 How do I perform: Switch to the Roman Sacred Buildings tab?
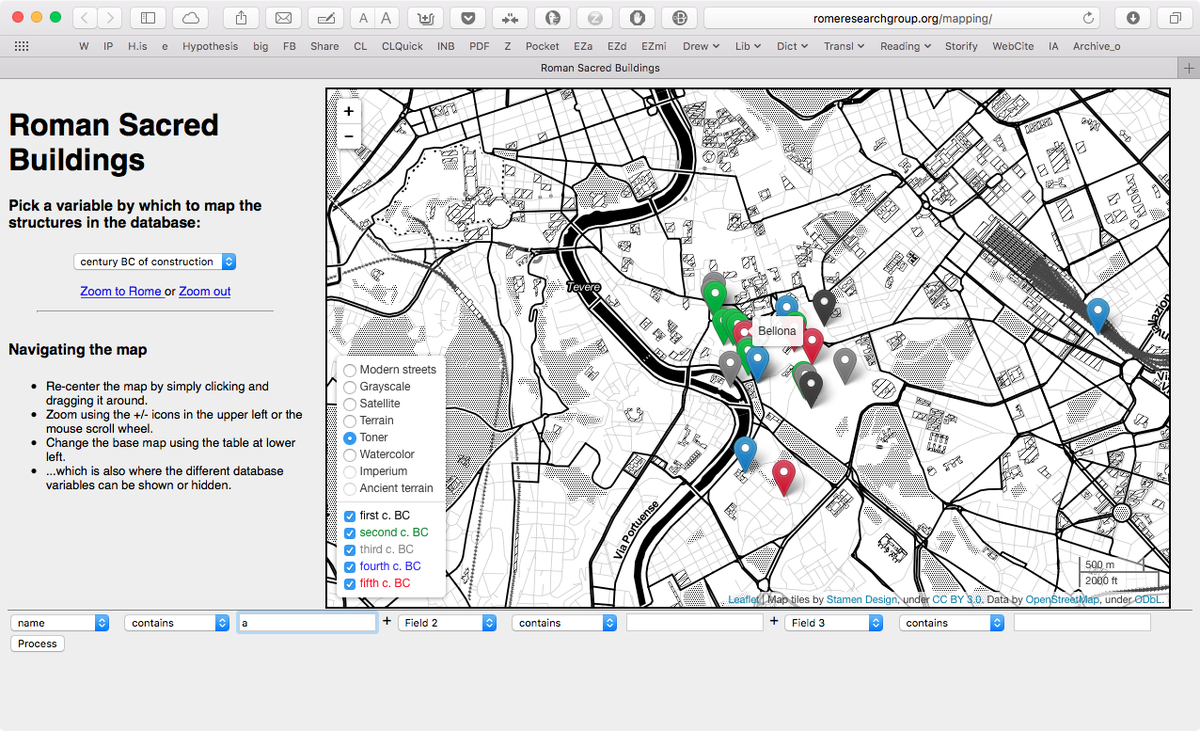(599, 67)
